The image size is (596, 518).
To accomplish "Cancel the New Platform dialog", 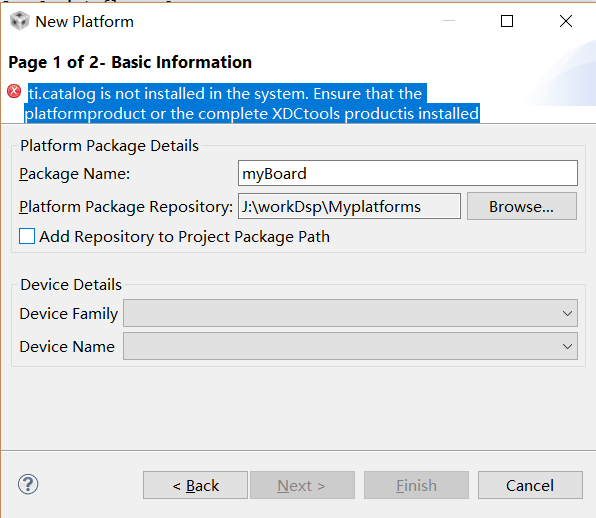I will tap(530, 485).
